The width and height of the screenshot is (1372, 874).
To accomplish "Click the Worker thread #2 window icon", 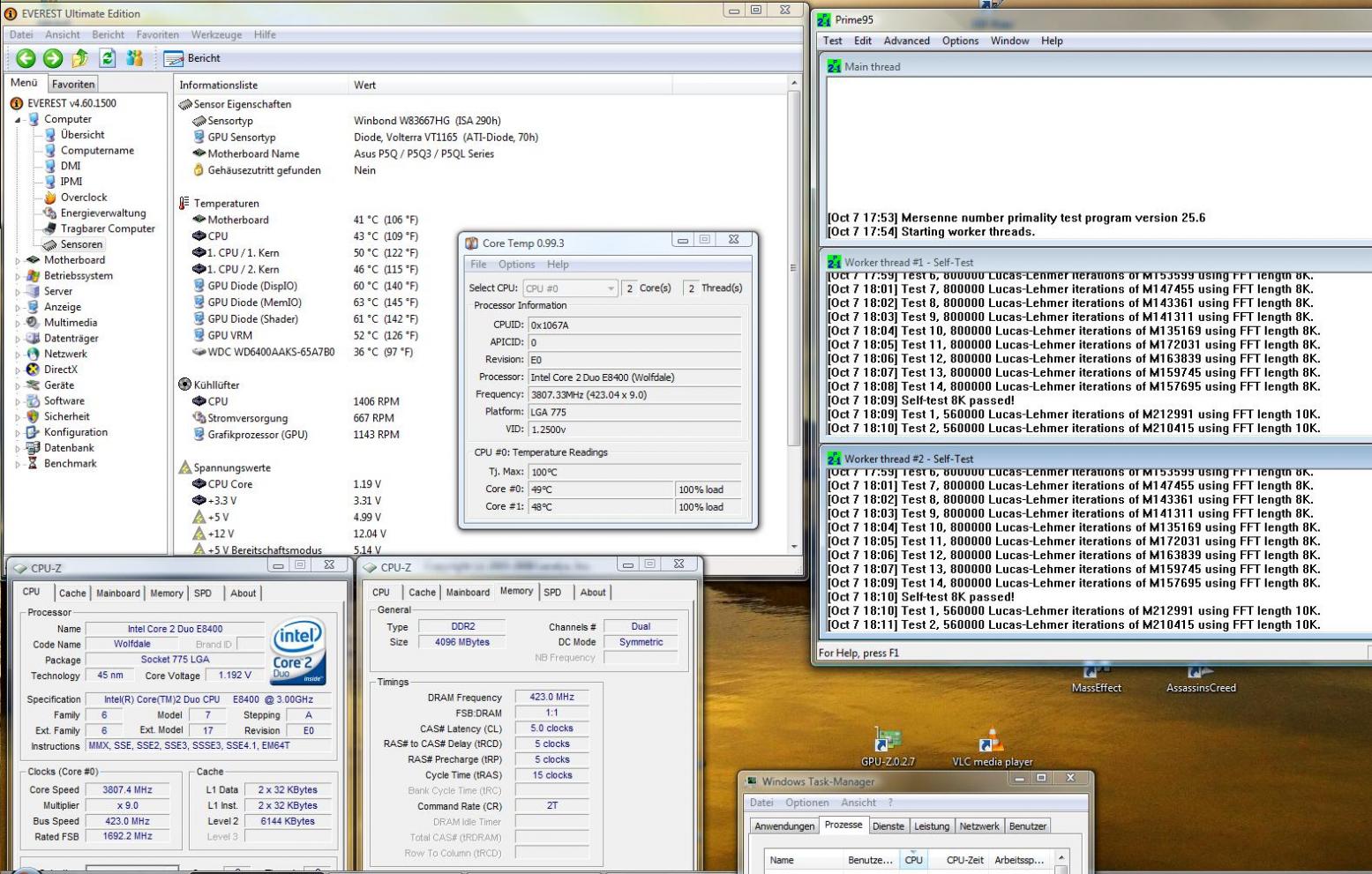I will pos(834,459).
